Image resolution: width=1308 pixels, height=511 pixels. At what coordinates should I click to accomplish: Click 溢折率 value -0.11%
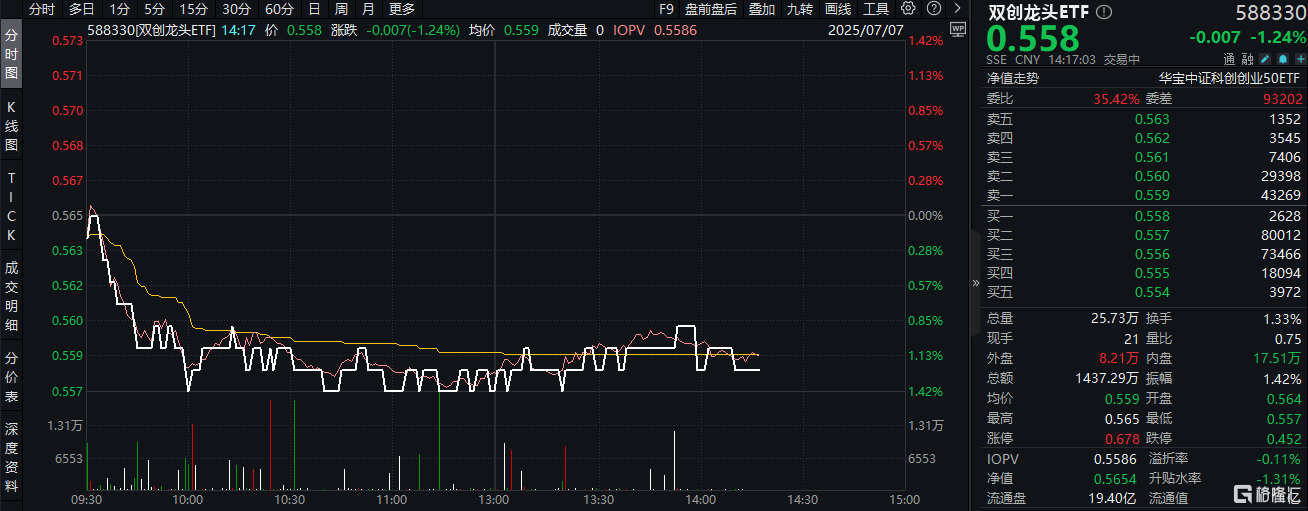pyautogui.click(x=1279, y=458)
